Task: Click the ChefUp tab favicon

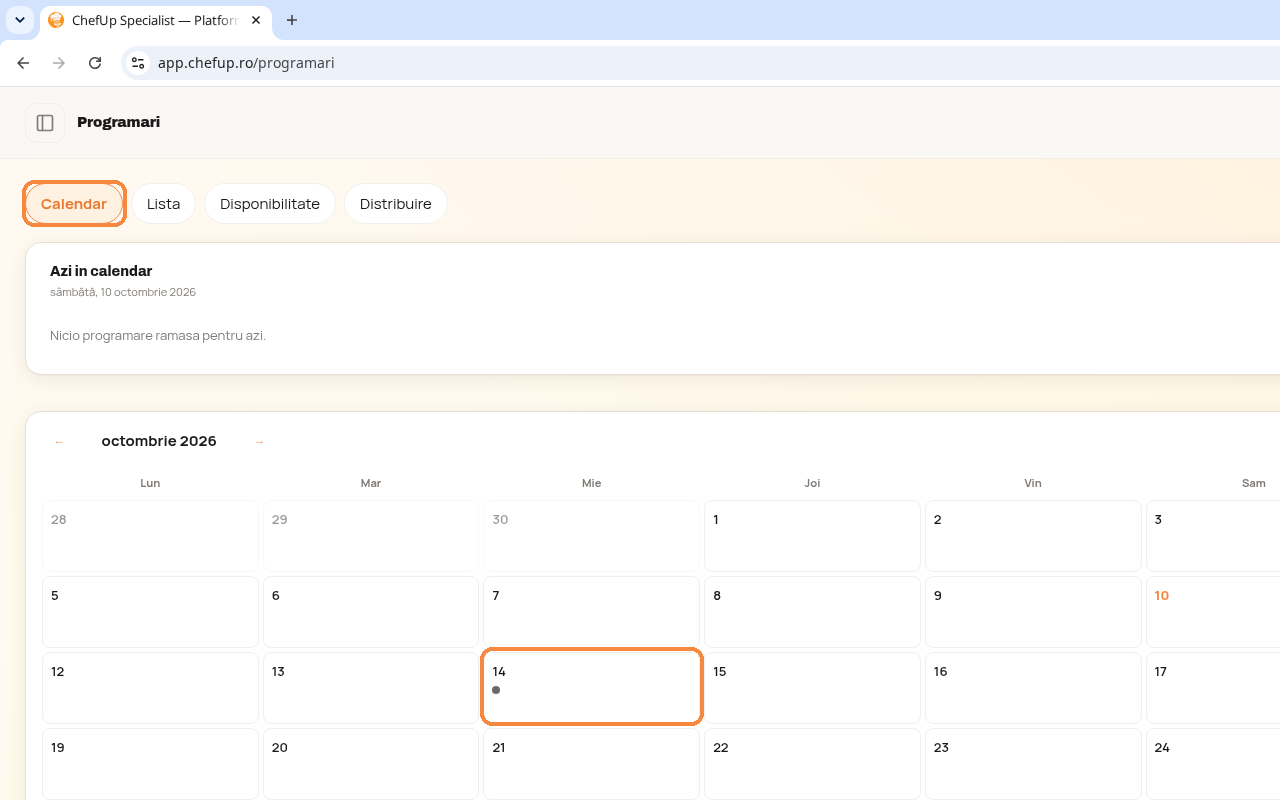Action: tap(56, 20)
